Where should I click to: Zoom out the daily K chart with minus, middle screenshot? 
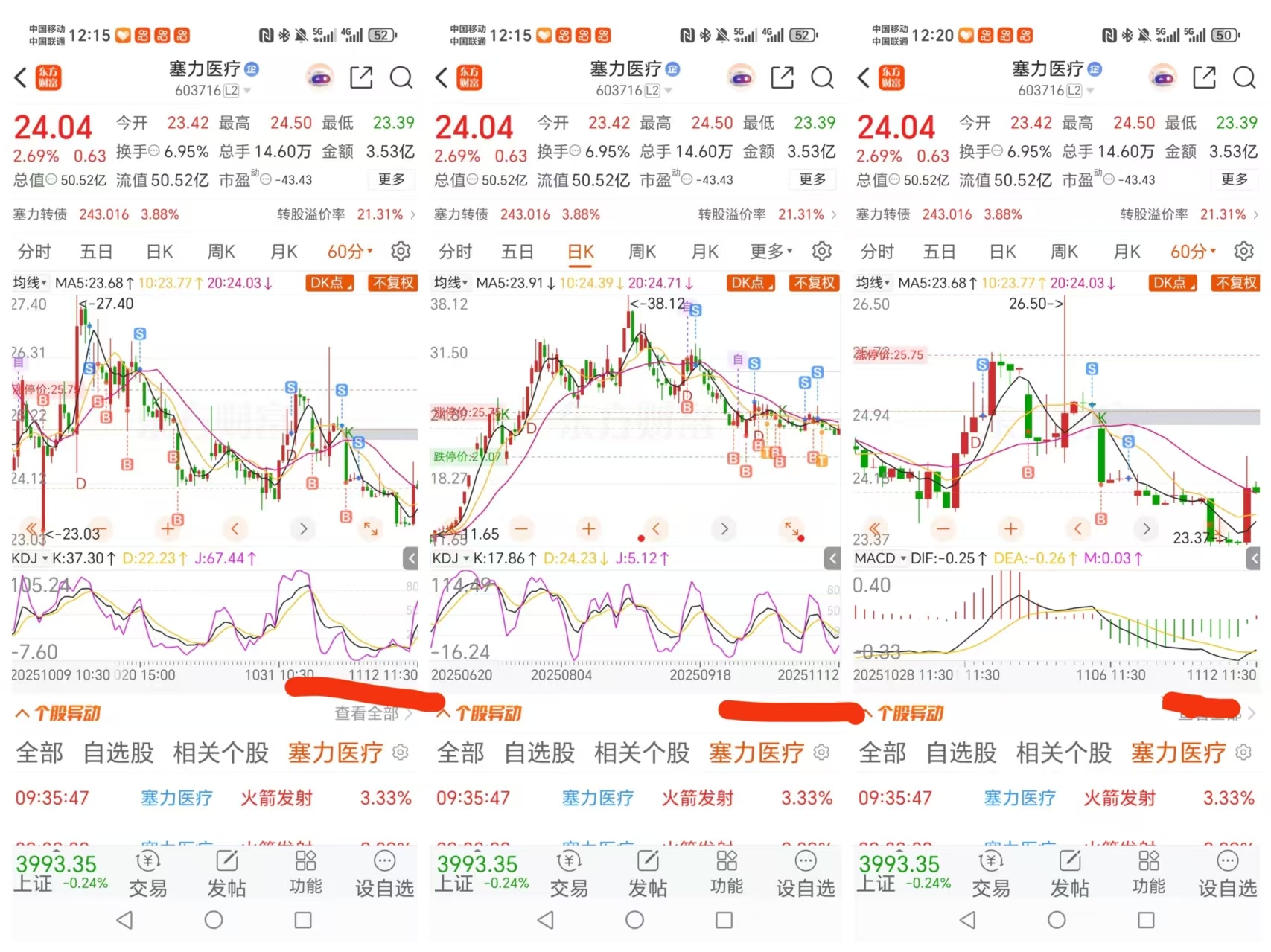pyautogui.click(x=521, y=528)
